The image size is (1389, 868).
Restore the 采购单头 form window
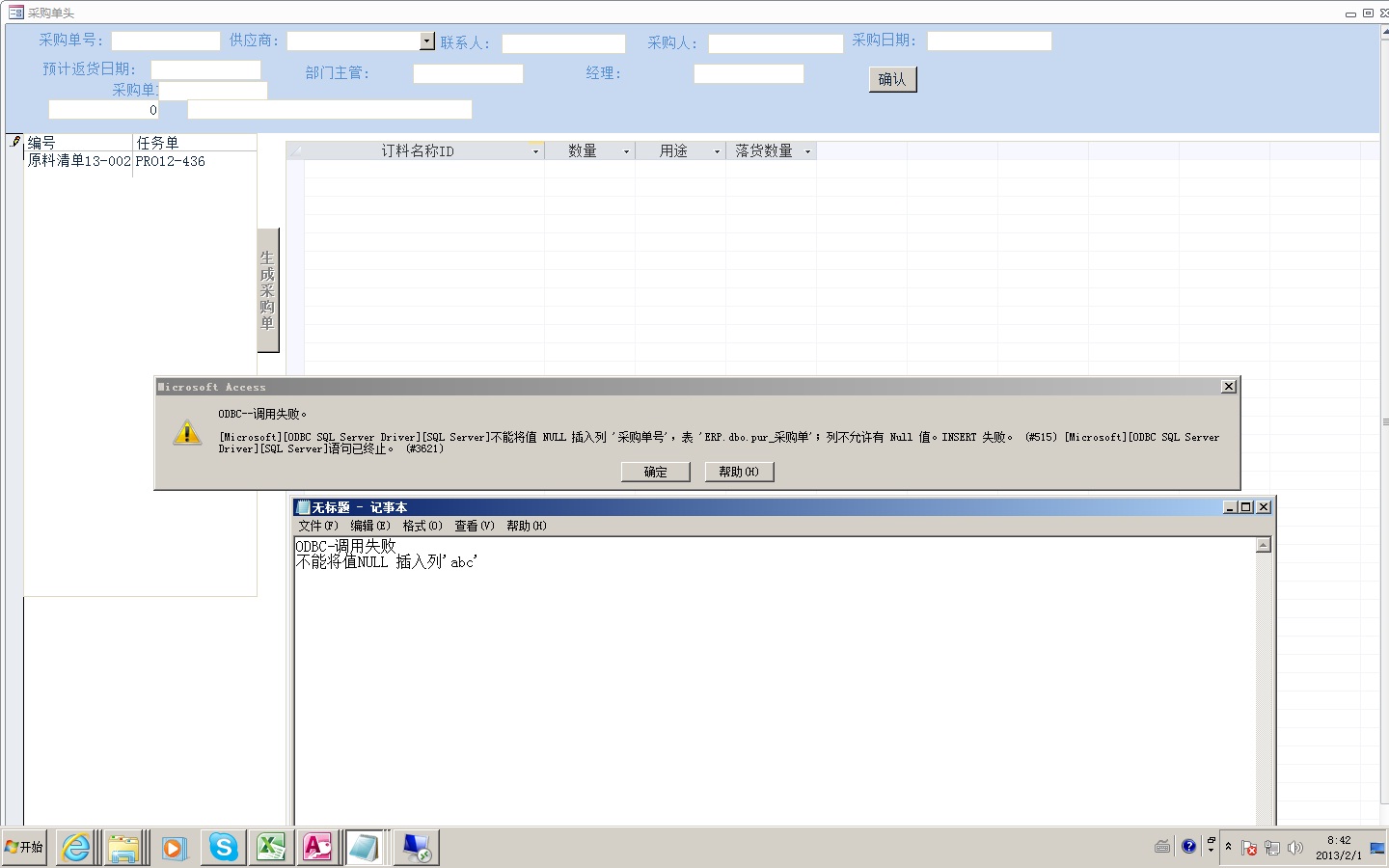1367,13
